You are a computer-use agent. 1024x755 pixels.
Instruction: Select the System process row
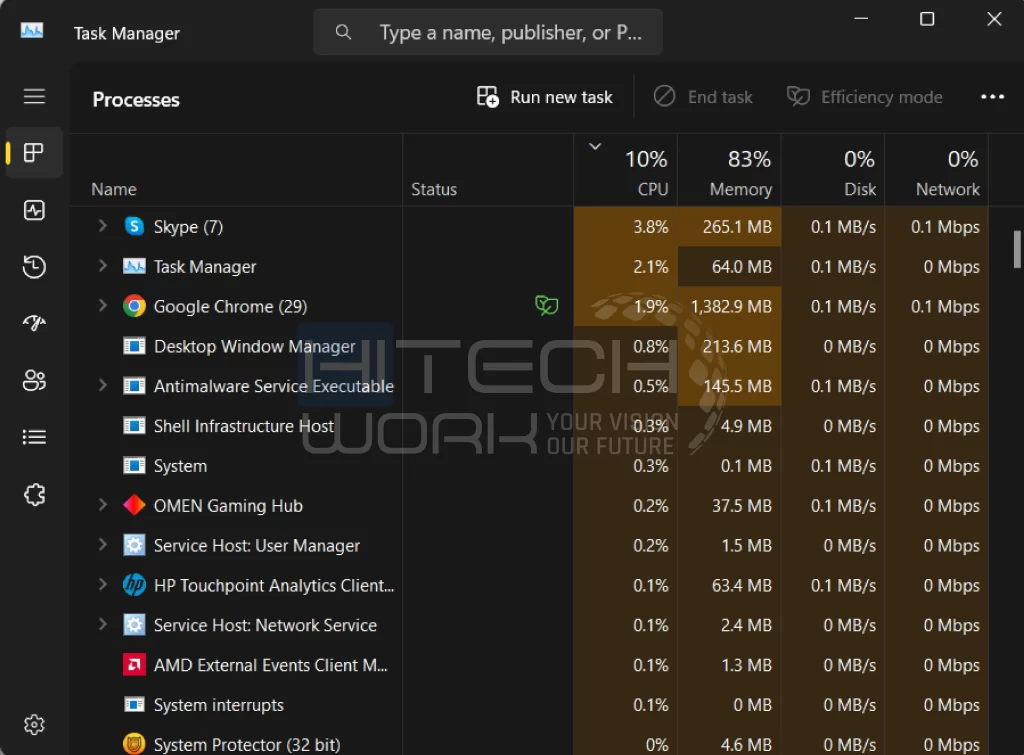[529, 466]
